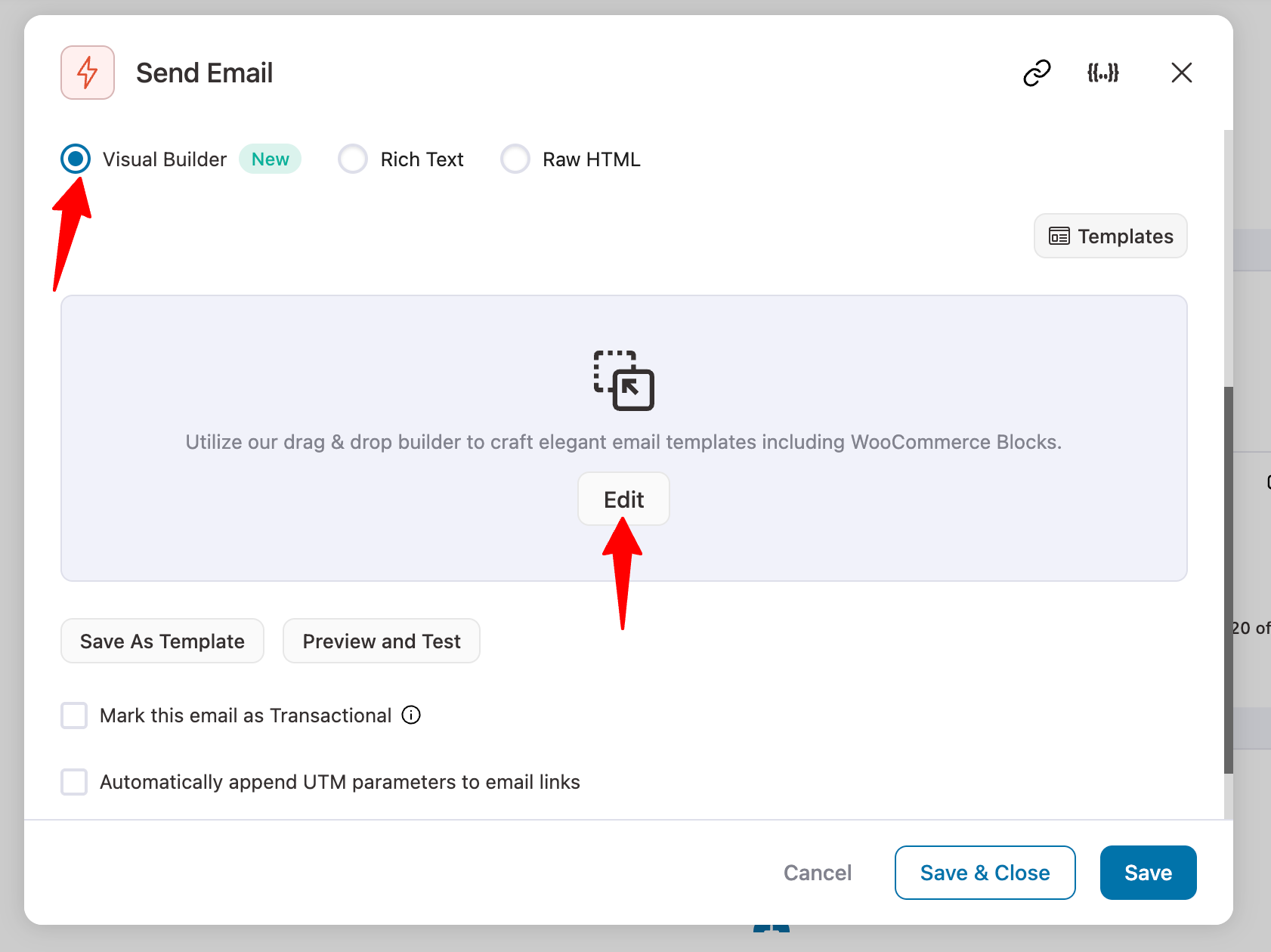This screenshot has width=1271, height=952.
Task: Click the Send Email lightning bolt icon
Action: click(87, 73)
